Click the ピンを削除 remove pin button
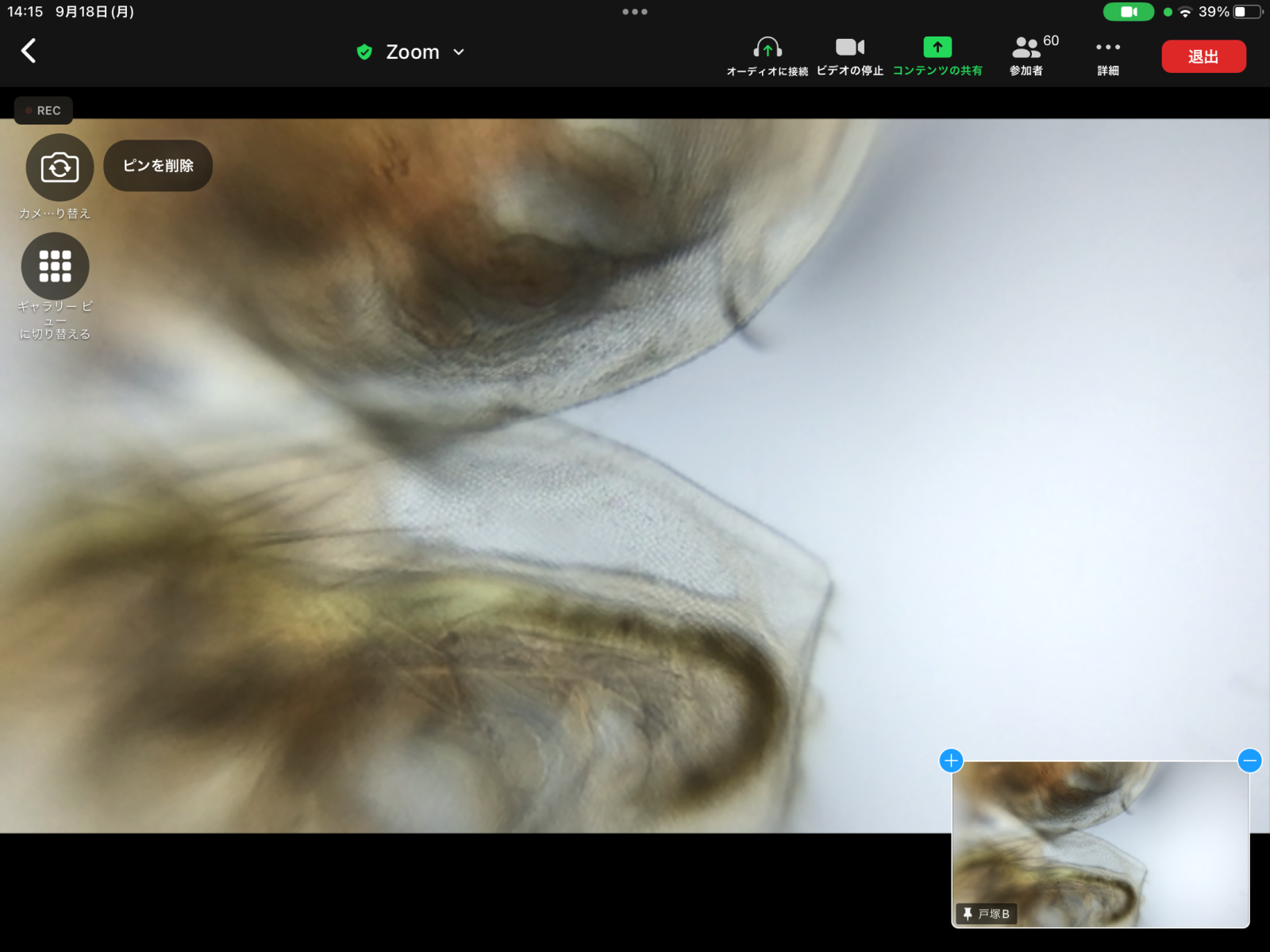 (x=158, y=166)
